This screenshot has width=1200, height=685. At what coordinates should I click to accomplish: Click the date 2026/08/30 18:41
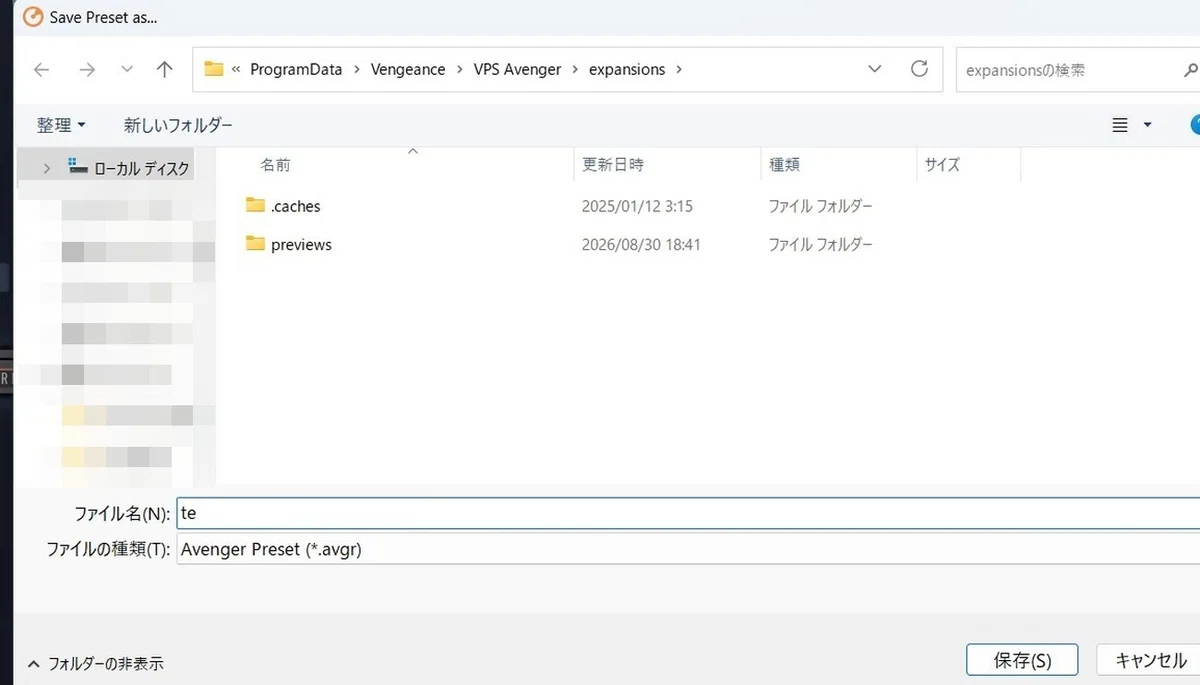641,245
